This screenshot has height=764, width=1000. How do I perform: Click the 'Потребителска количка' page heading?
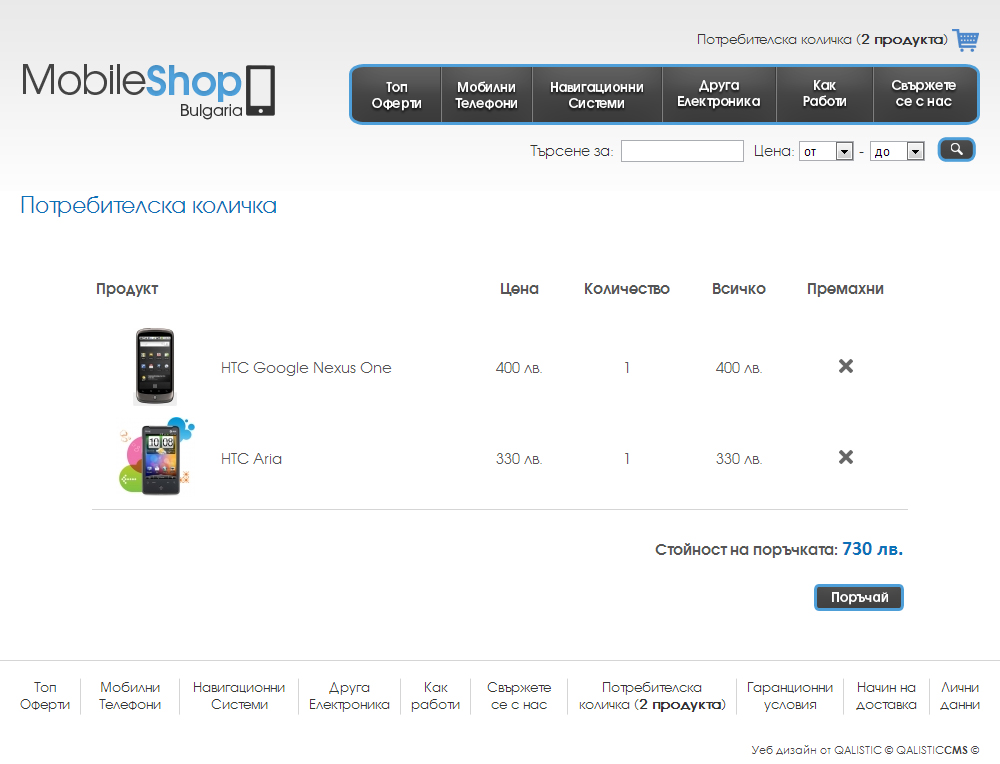click(149, 205)
